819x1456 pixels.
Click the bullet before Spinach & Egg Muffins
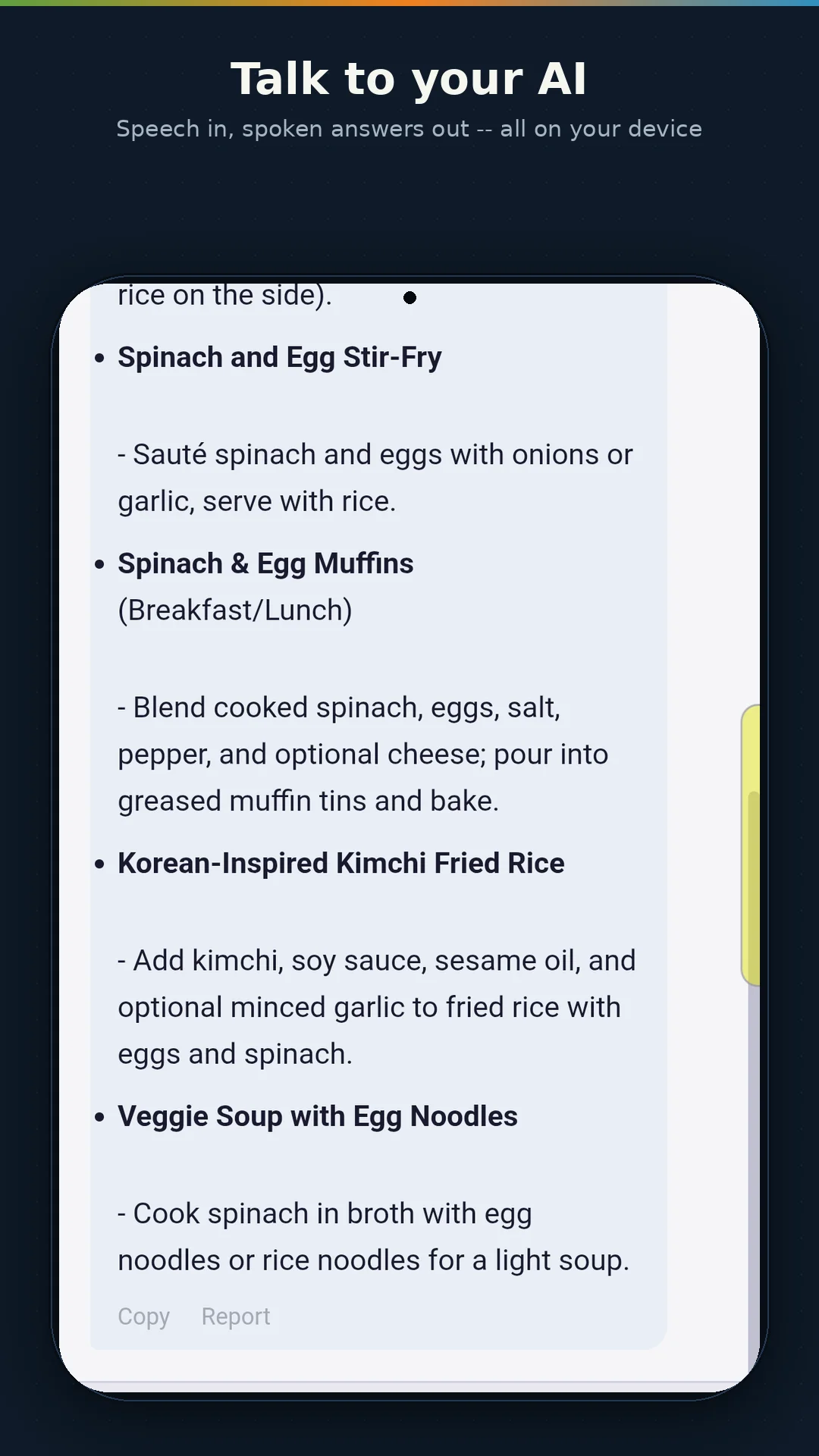[x=99, y=564]
